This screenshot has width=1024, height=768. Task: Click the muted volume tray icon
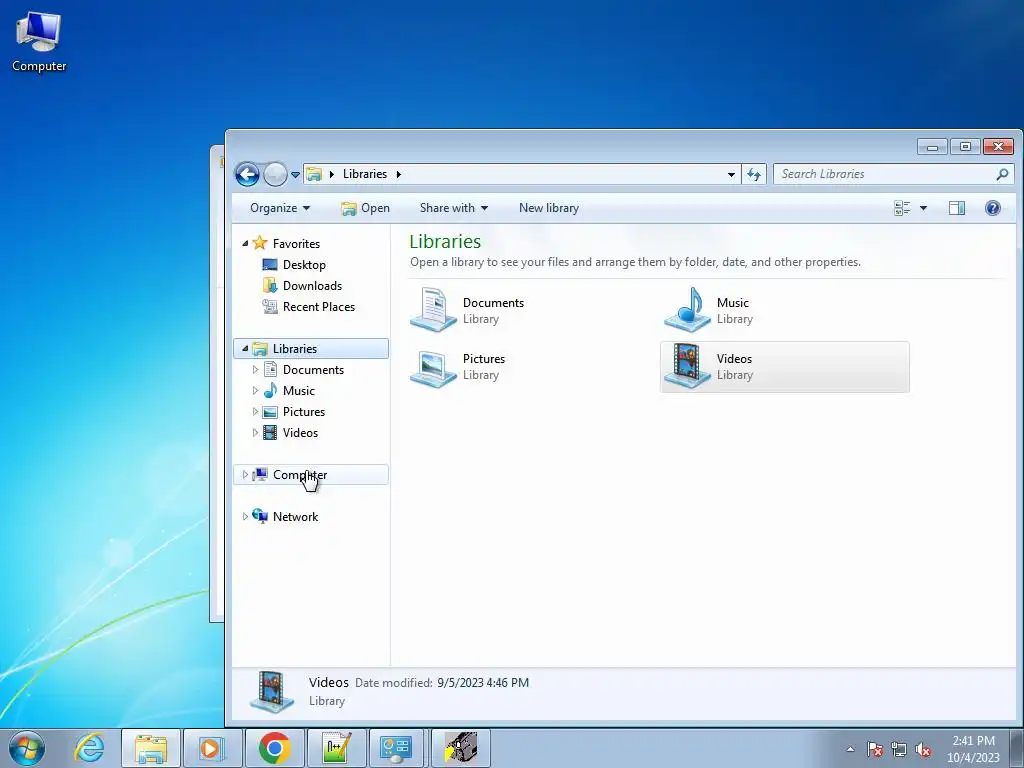point(923,749)
